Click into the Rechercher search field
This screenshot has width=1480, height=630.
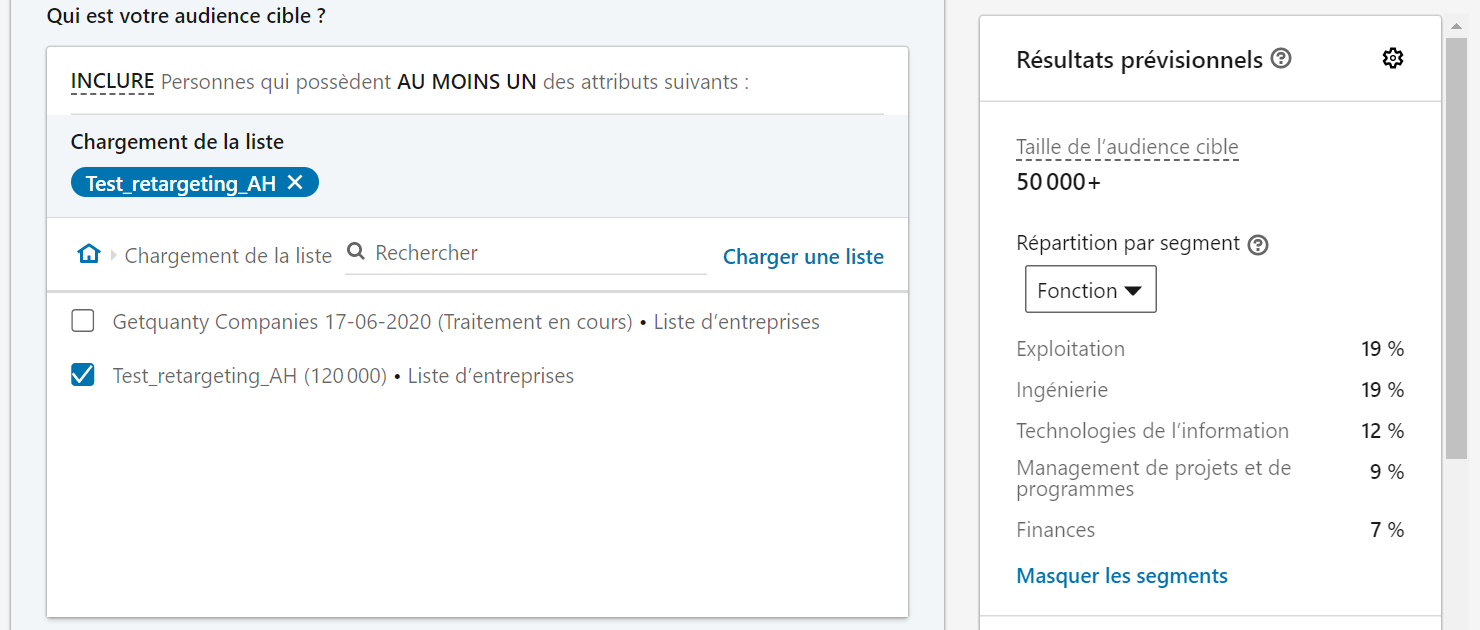[x=535, y=253]
